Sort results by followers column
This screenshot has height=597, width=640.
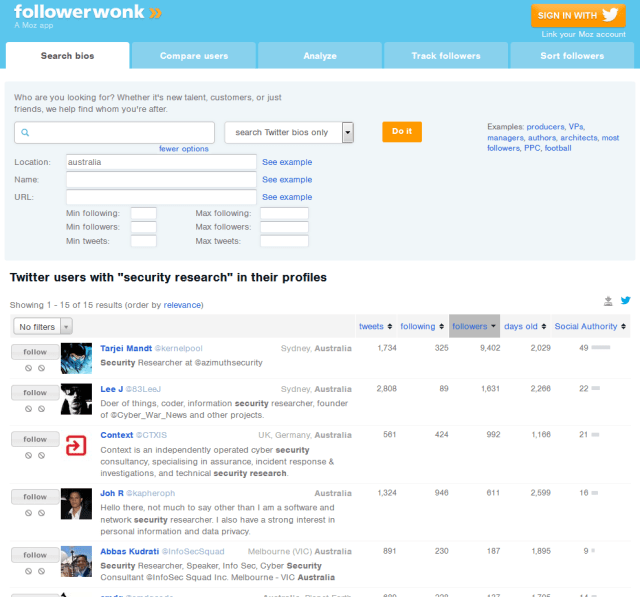(x=474, y=326)
